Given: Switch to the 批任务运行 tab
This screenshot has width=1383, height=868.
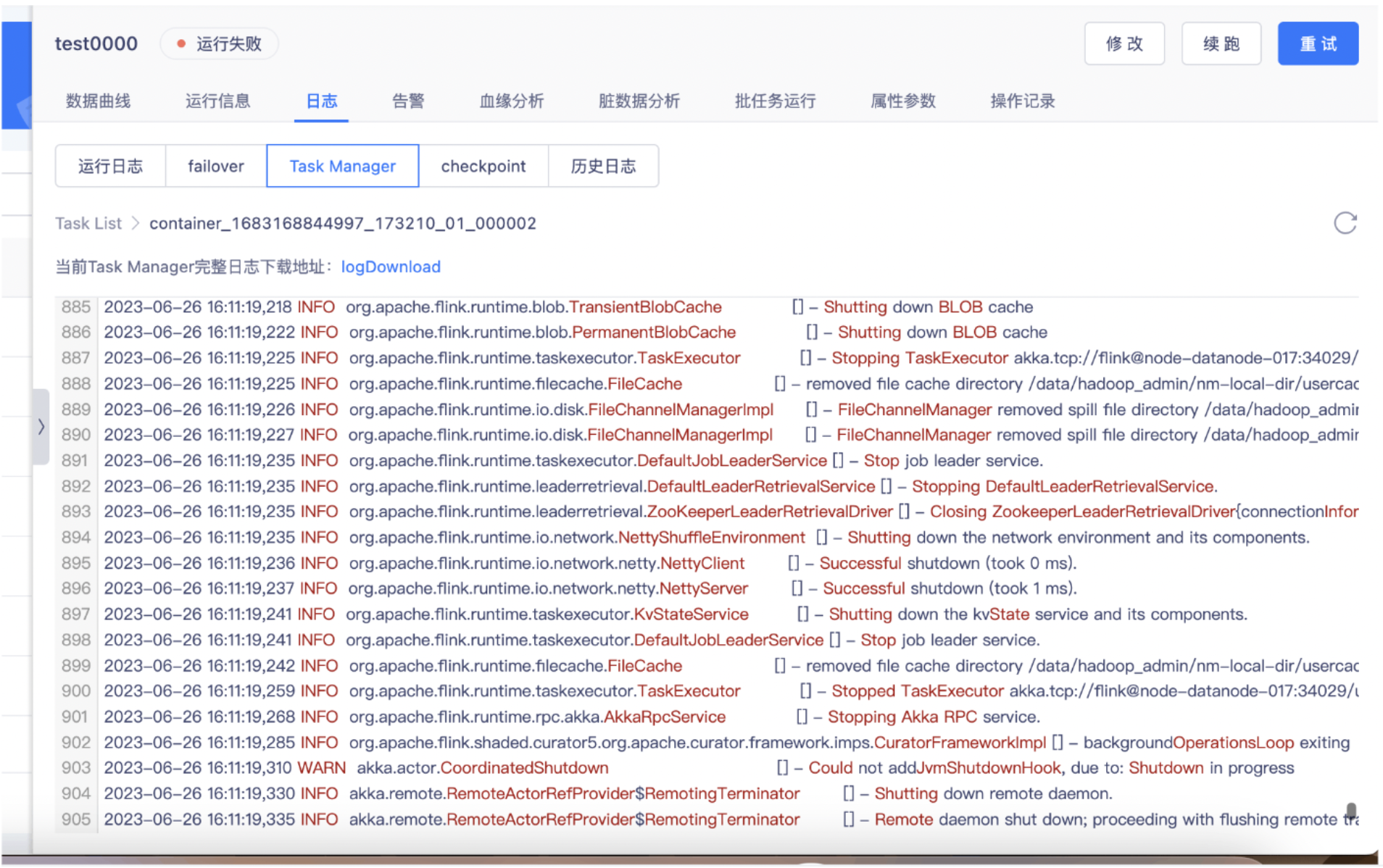Looking at the screenshot, I should 775,101.
